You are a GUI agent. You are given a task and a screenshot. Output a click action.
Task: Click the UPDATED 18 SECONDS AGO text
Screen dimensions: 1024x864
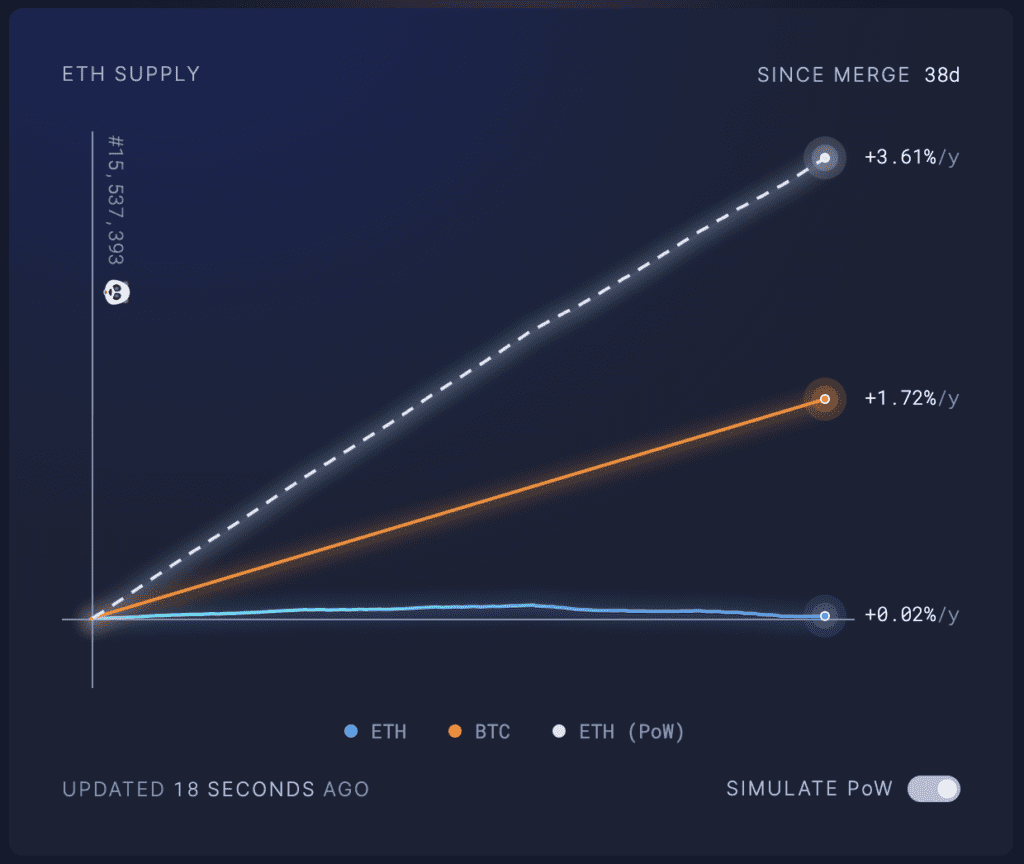point(216,790)
